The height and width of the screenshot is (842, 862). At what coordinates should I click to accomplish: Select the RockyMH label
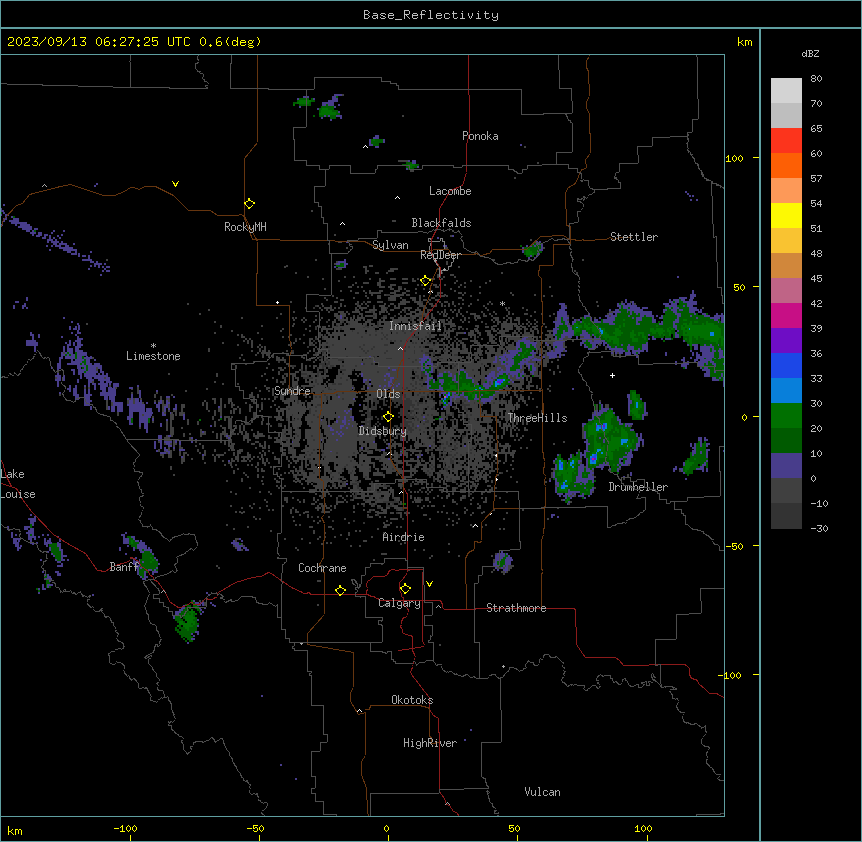(245, 227)
